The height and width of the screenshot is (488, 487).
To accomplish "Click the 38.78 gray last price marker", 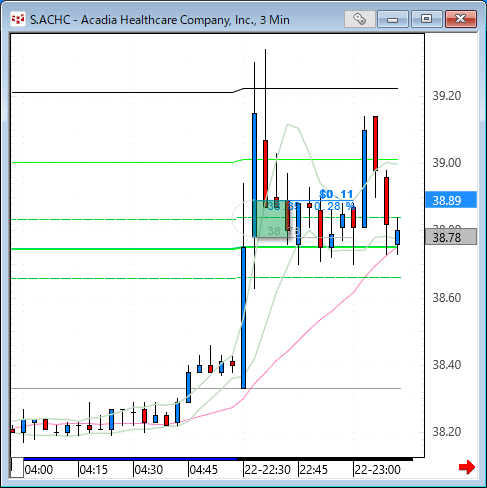I will tap(451, 237).
